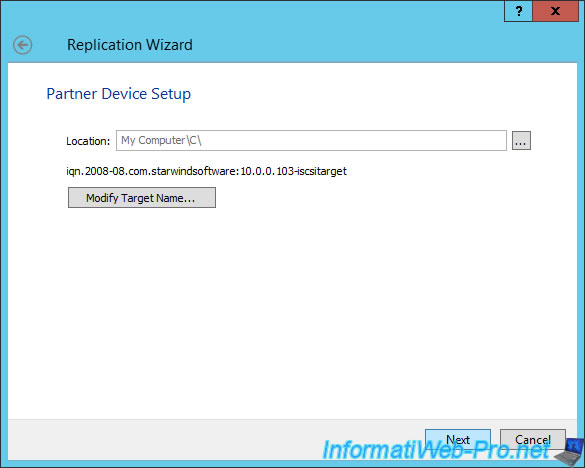Viewport: 585px width, 468px height.
Task: Proceed with the Next button
Action: coord(458,439)
